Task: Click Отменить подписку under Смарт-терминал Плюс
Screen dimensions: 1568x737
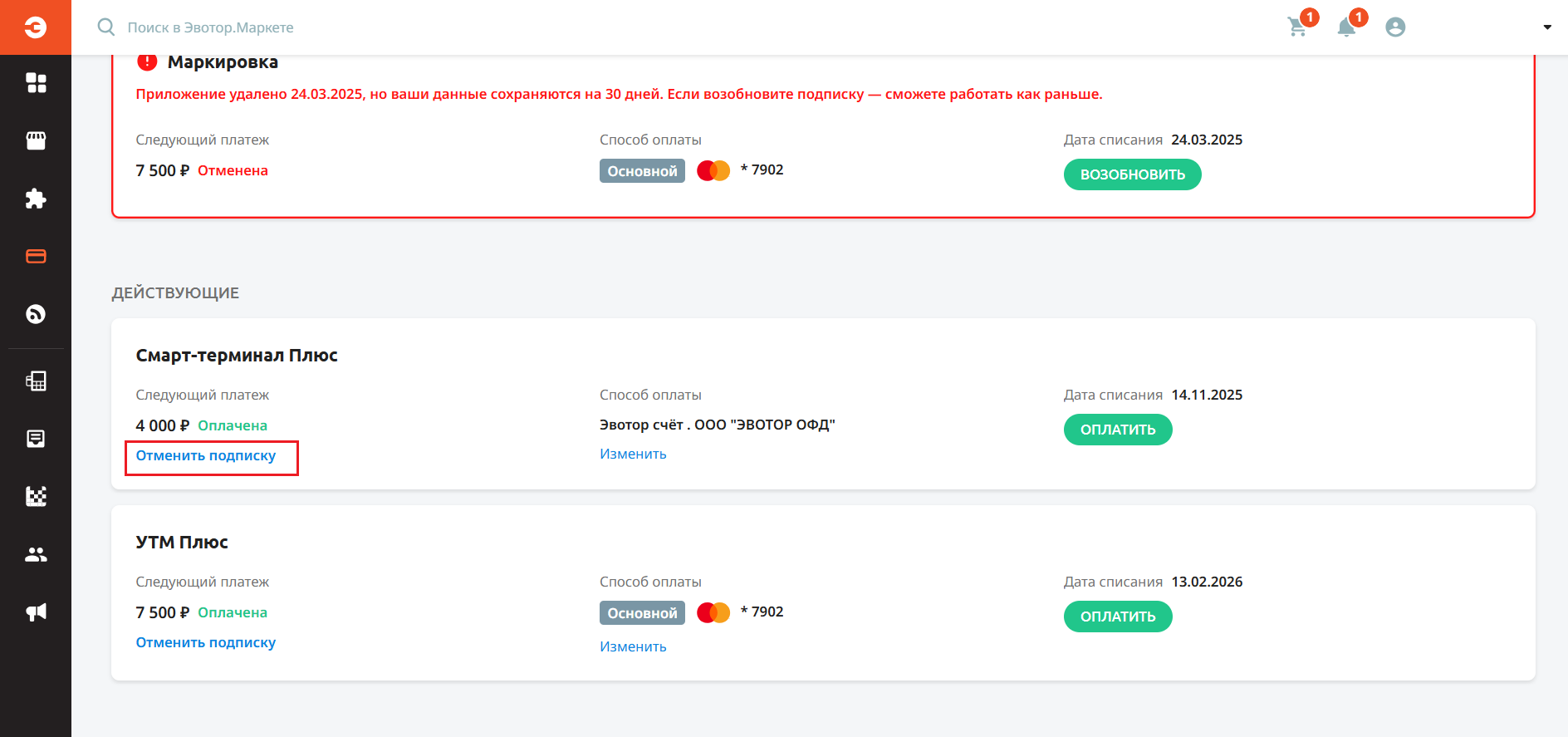Action: [x=206, y=455]
